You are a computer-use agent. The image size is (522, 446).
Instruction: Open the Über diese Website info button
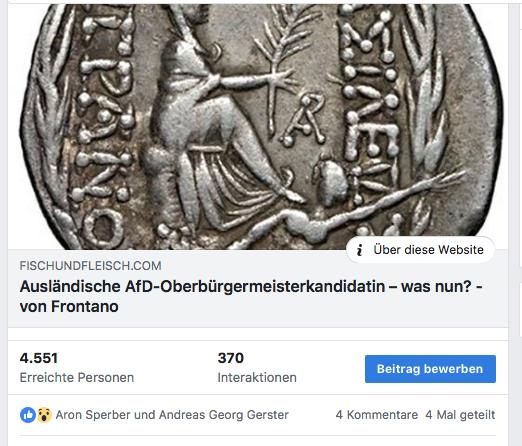pos(421,250)
